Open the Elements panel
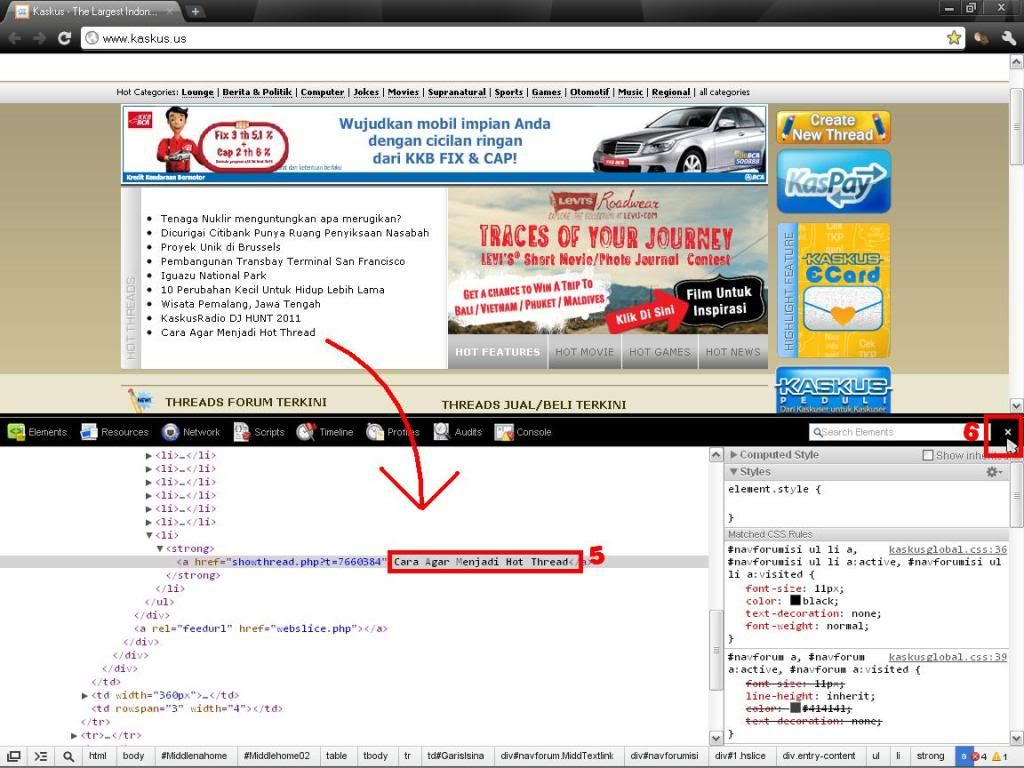The height and width of the screenshot is (768, 1024). [37, 432]
